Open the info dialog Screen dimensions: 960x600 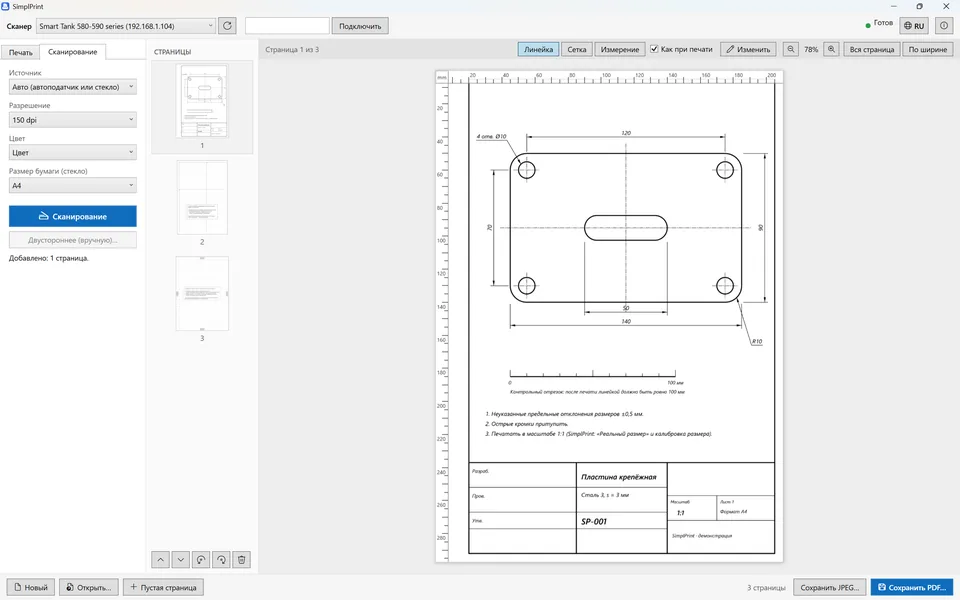[943, 26]
